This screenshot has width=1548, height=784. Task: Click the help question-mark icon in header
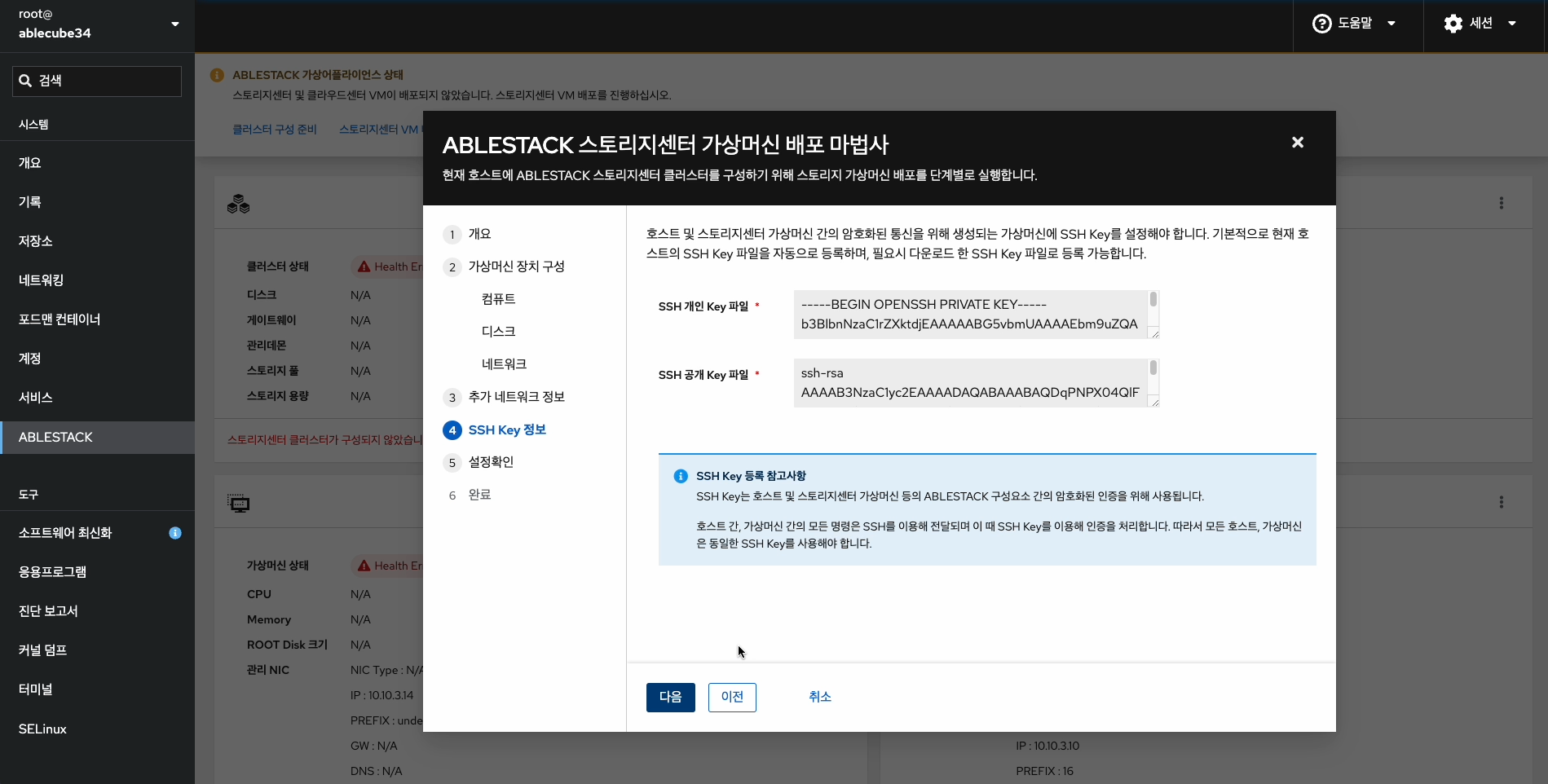click(x=1320, y=23)
